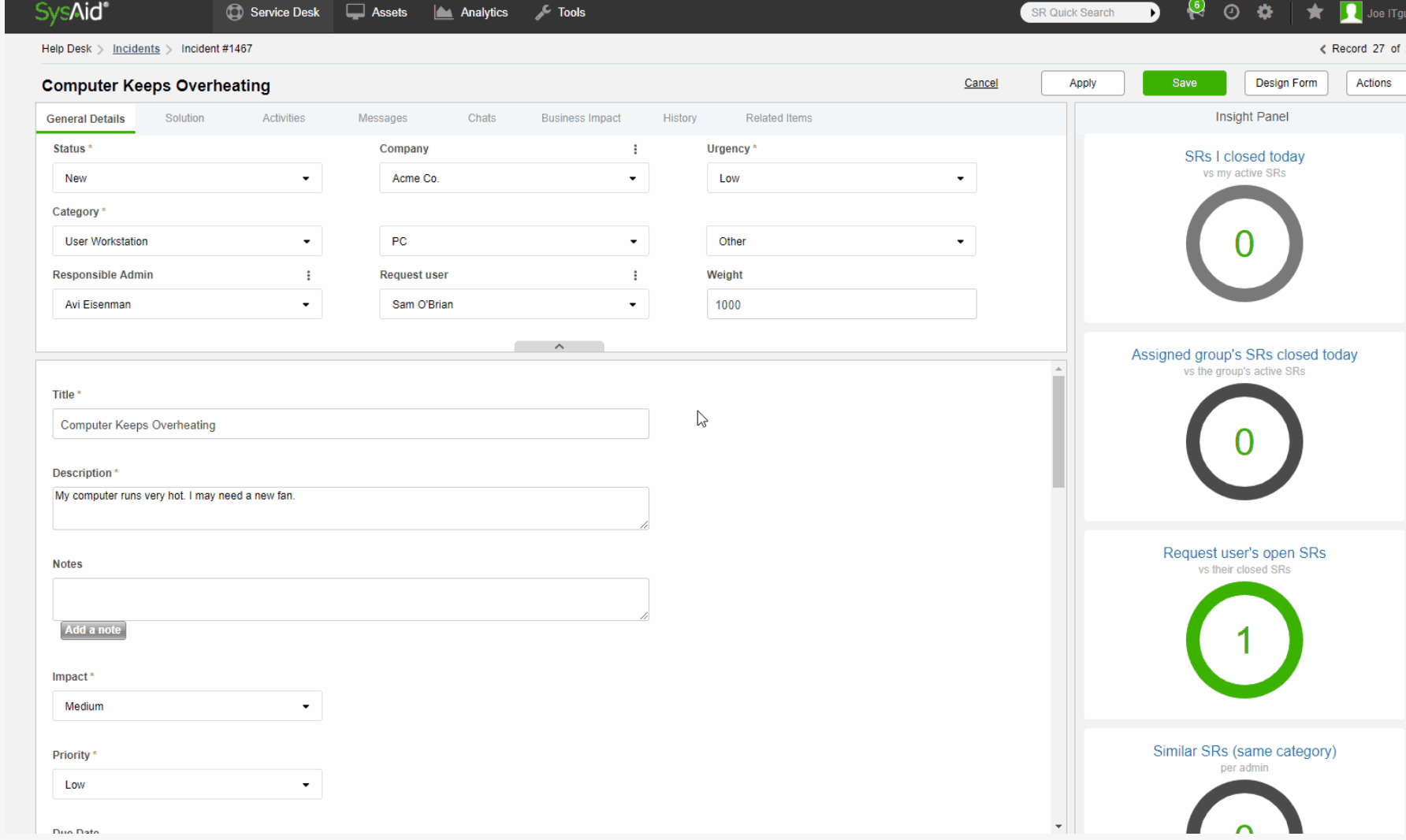Screen dimensions: 1406x840
Task: Switch to the Activities tab
Action: point(284,118)
